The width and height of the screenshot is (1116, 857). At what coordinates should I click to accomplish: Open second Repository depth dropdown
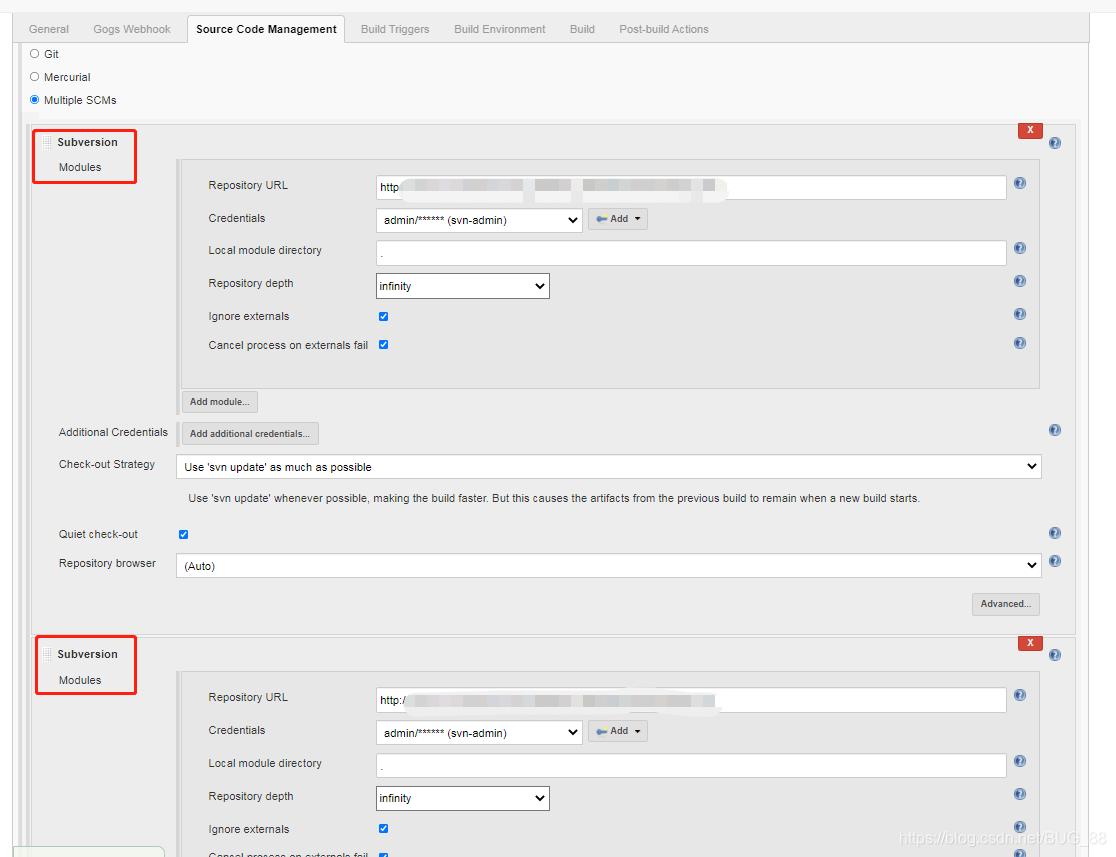click(463, 798)
